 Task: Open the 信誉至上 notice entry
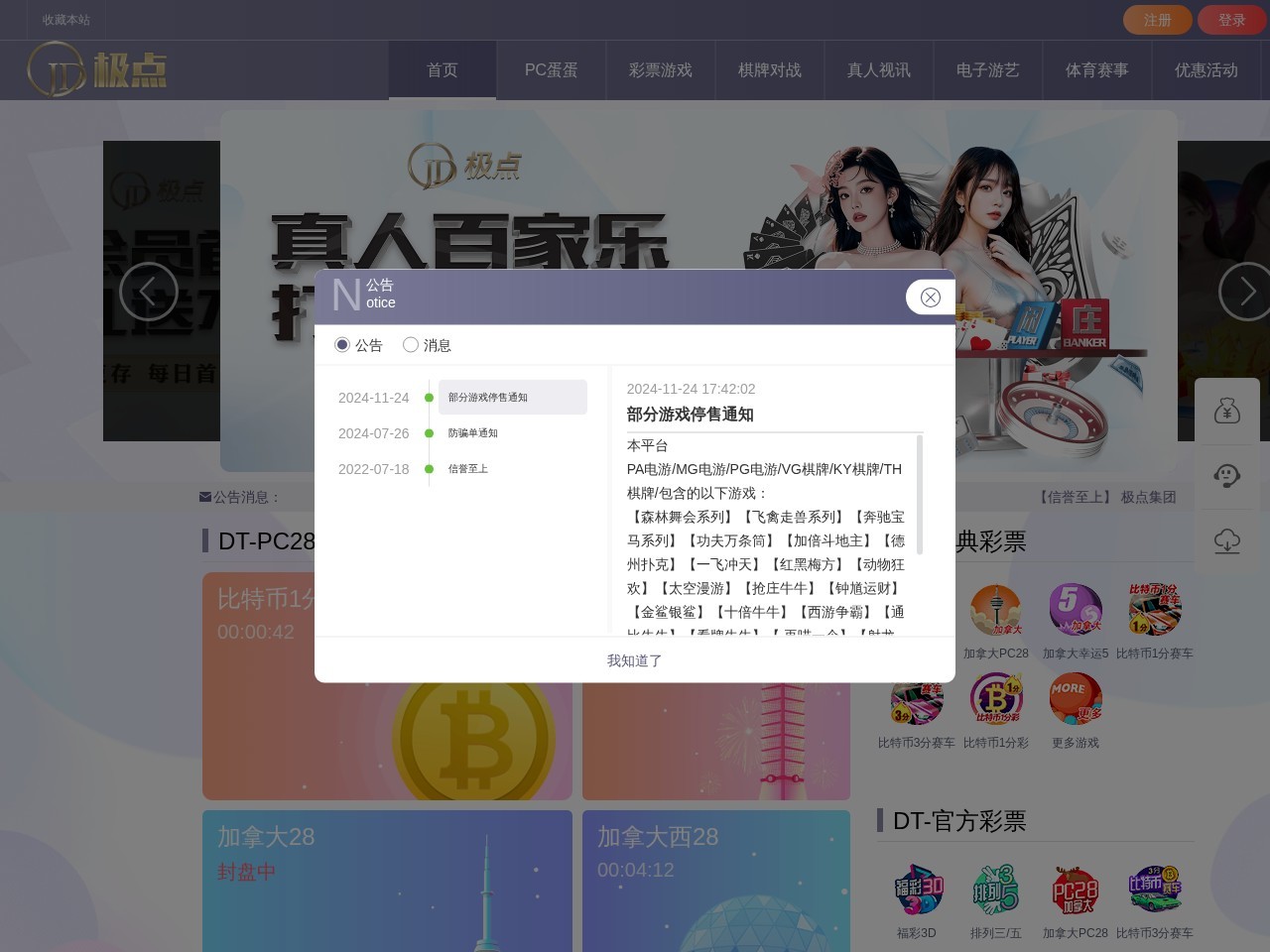pyautogui.click(x=512, y=469)
